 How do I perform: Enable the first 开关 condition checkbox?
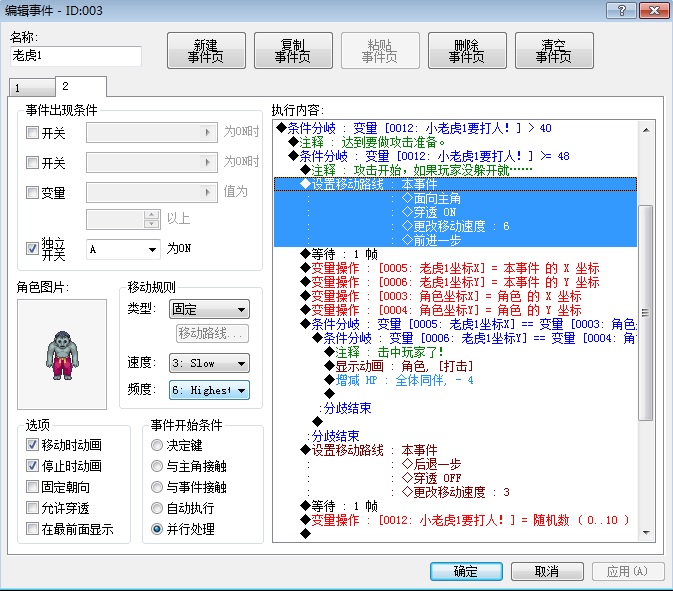33,133
